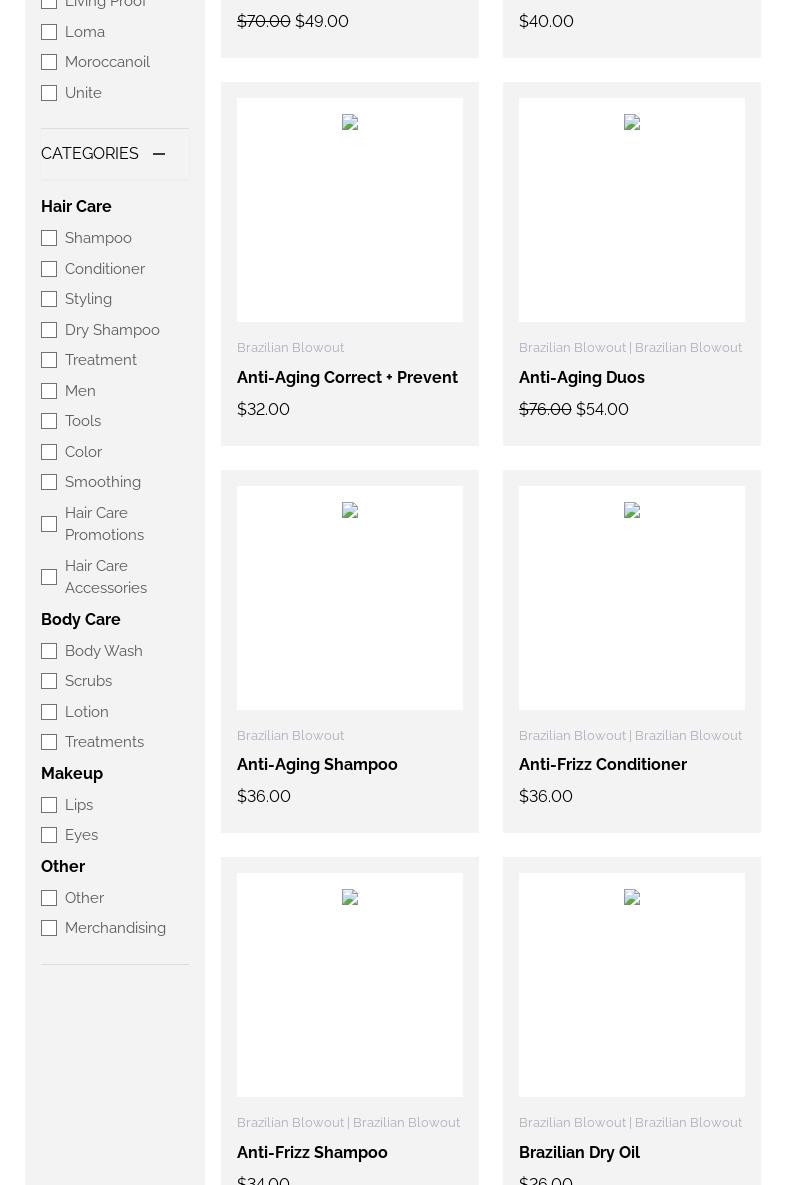Viewport: 785px width, 1185px height.
Task: Tick the Moroccanoil brand checkbox
Action: click(x=49, y=62)
